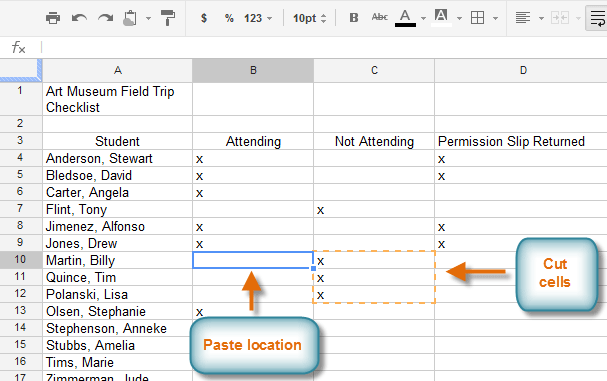Select row 7 header
This screenshot has height=381, width=607.
[x=21, y=209]
